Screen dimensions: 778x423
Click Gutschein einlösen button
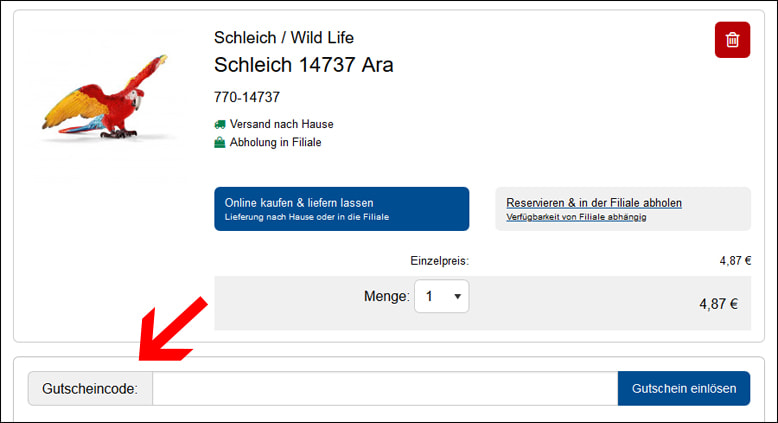(x=684, y=388)
